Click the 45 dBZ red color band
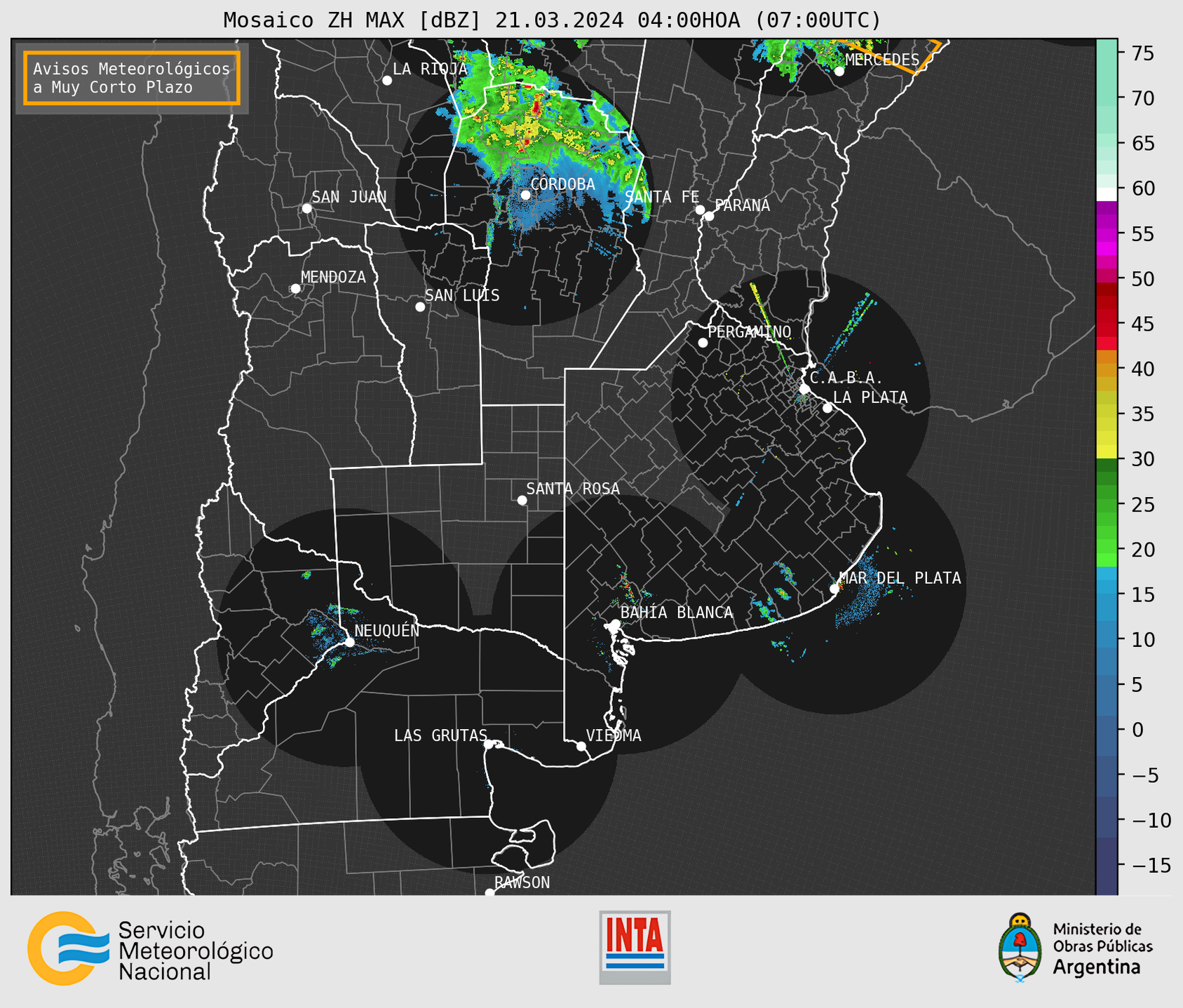 1107,324
